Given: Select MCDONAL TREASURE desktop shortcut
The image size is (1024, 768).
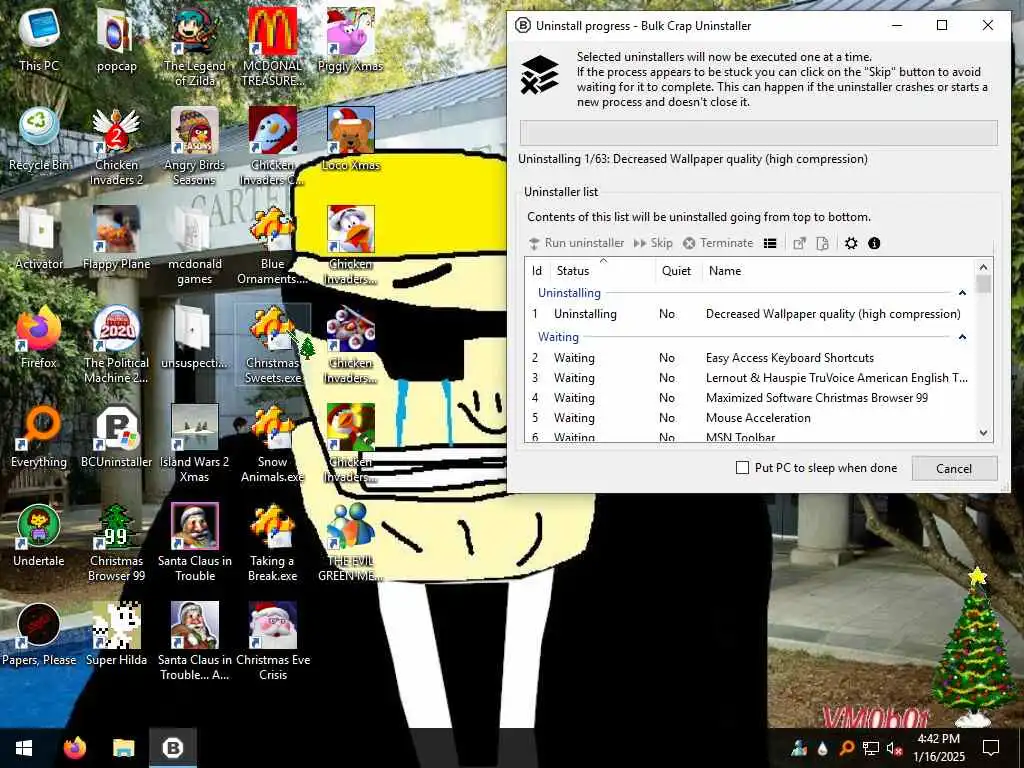Looking at the screenshot, I should pos(272,47).
